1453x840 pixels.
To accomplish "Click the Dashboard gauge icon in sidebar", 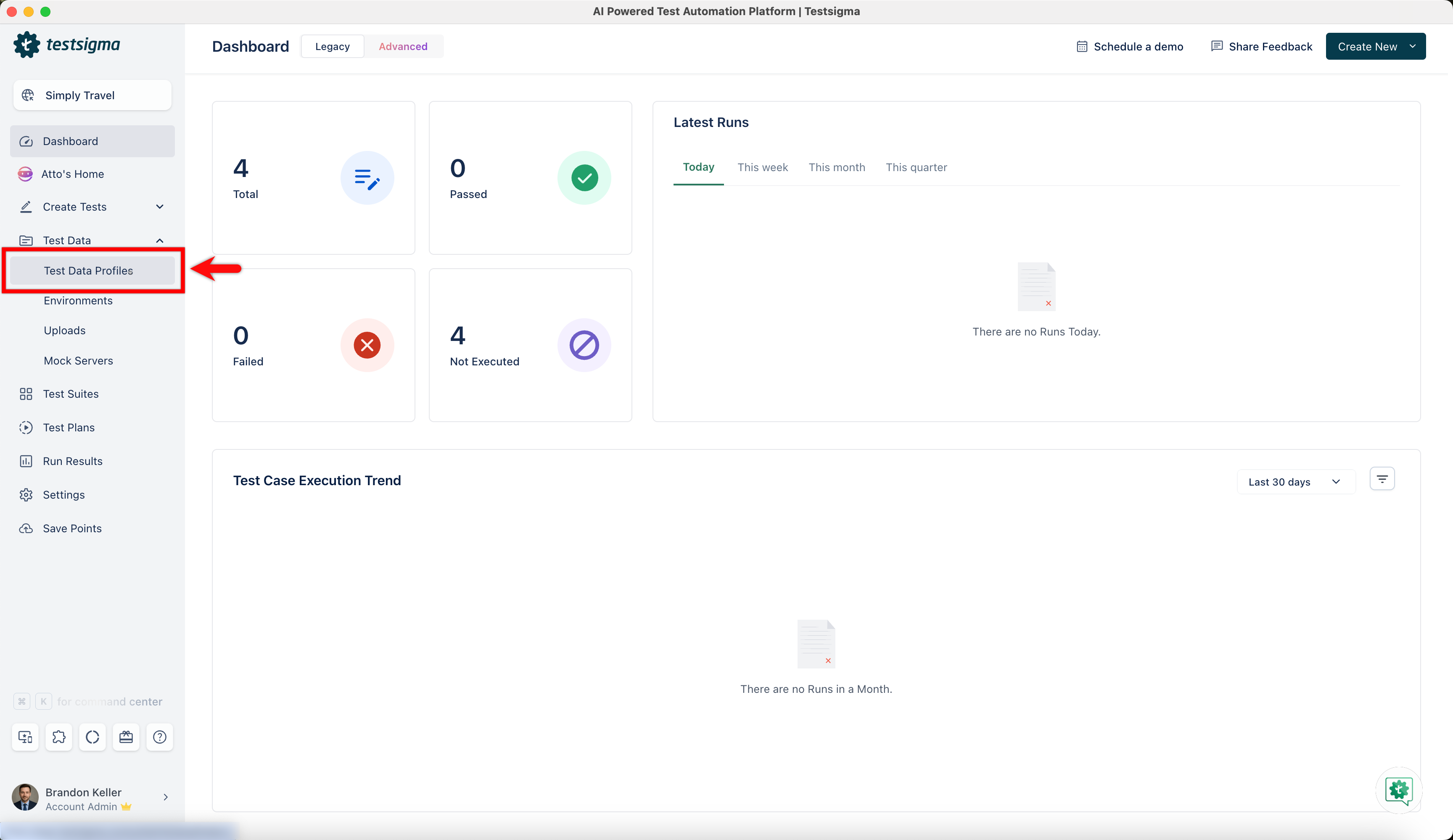I will (x=26, y=141).
